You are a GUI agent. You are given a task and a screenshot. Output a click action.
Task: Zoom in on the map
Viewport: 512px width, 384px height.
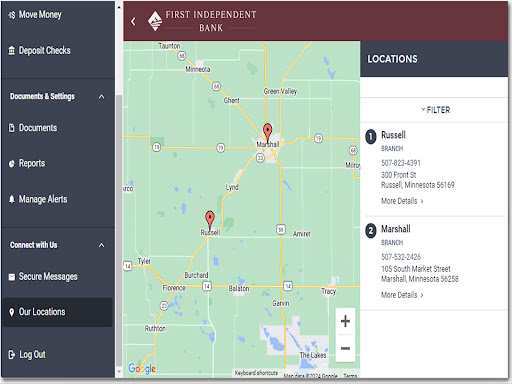345,321
